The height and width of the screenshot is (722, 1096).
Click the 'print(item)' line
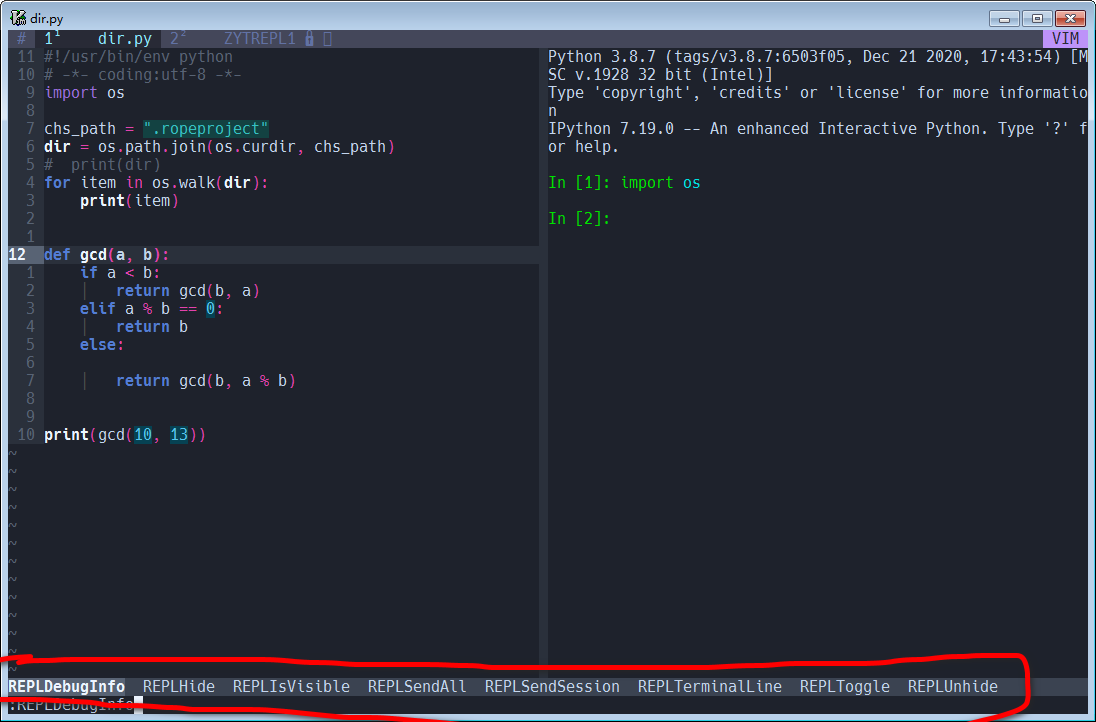point(129,201)
